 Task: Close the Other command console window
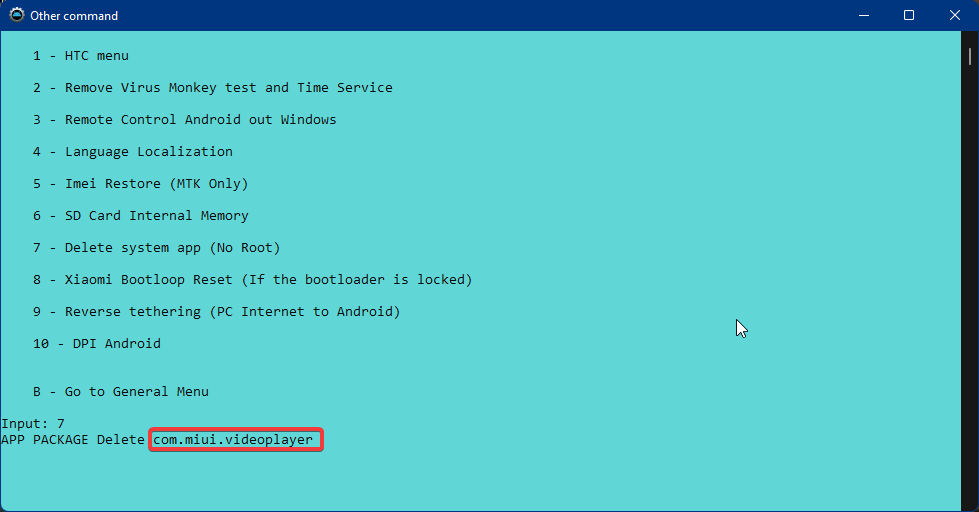[955, 15]
